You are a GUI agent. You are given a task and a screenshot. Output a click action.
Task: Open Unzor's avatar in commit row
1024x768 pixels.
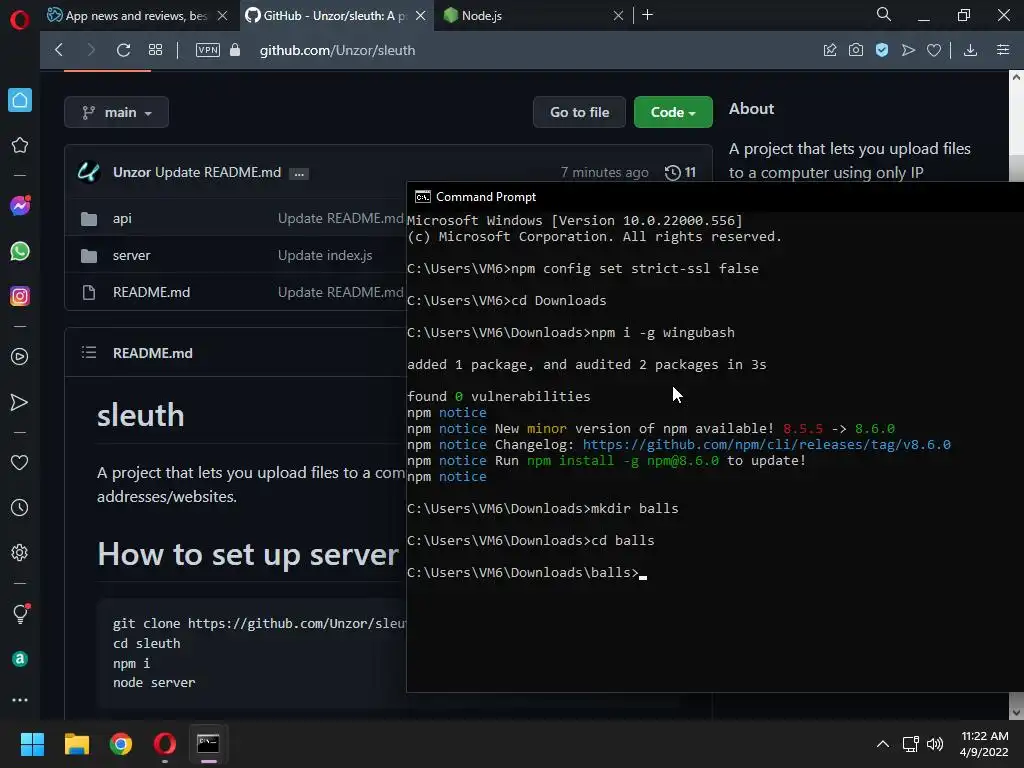(89, 172)
